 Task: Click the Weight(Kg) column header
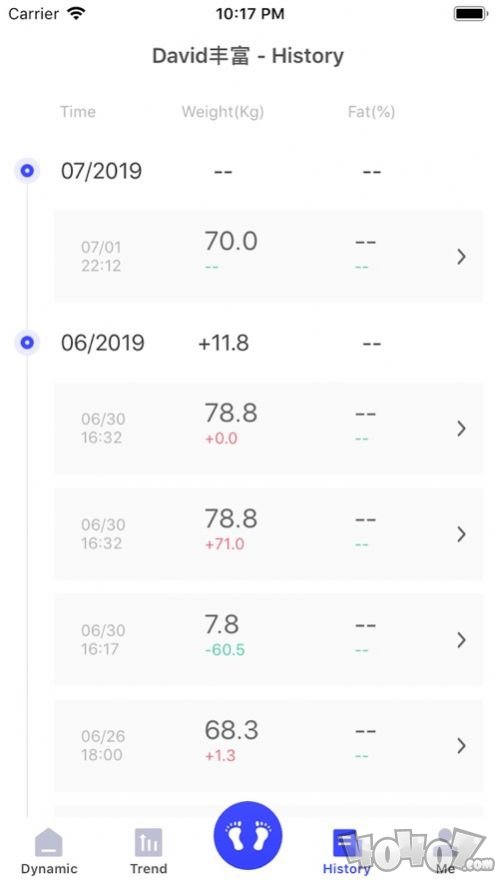click(x=223, y=112)
